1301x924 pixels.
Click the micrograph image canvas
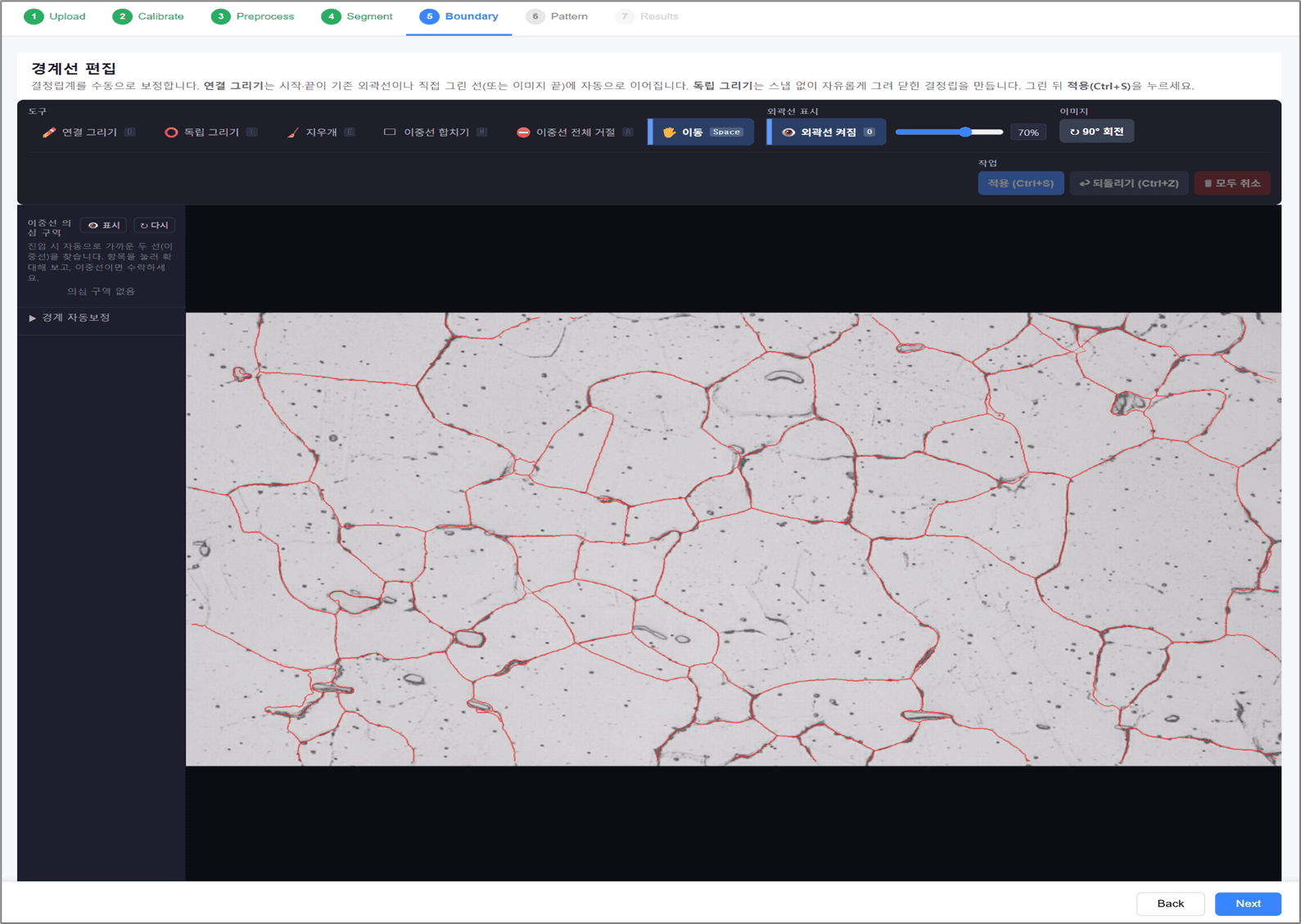click(x=734, y=539)
